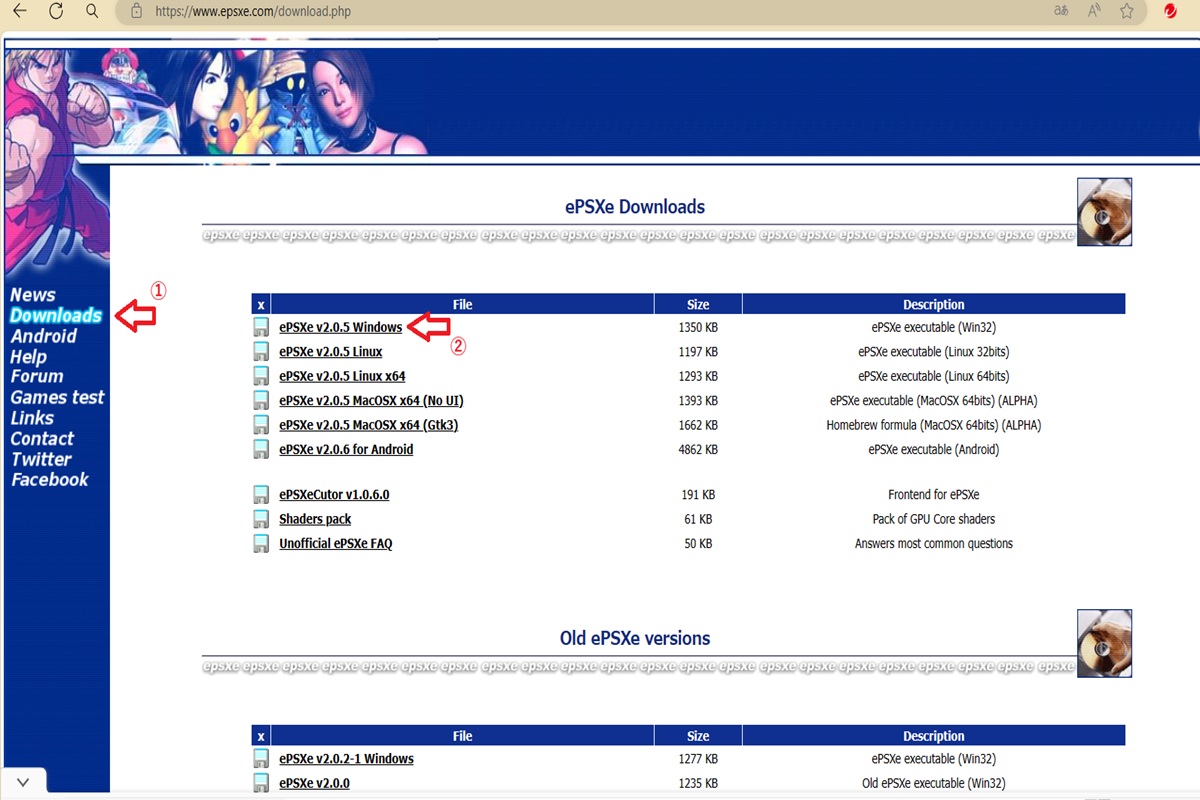Image resolution: width=1200 pixels, height=800 pixels.
Task: Expand the chevron at bottom-left corner
Action: click(24, 782)
